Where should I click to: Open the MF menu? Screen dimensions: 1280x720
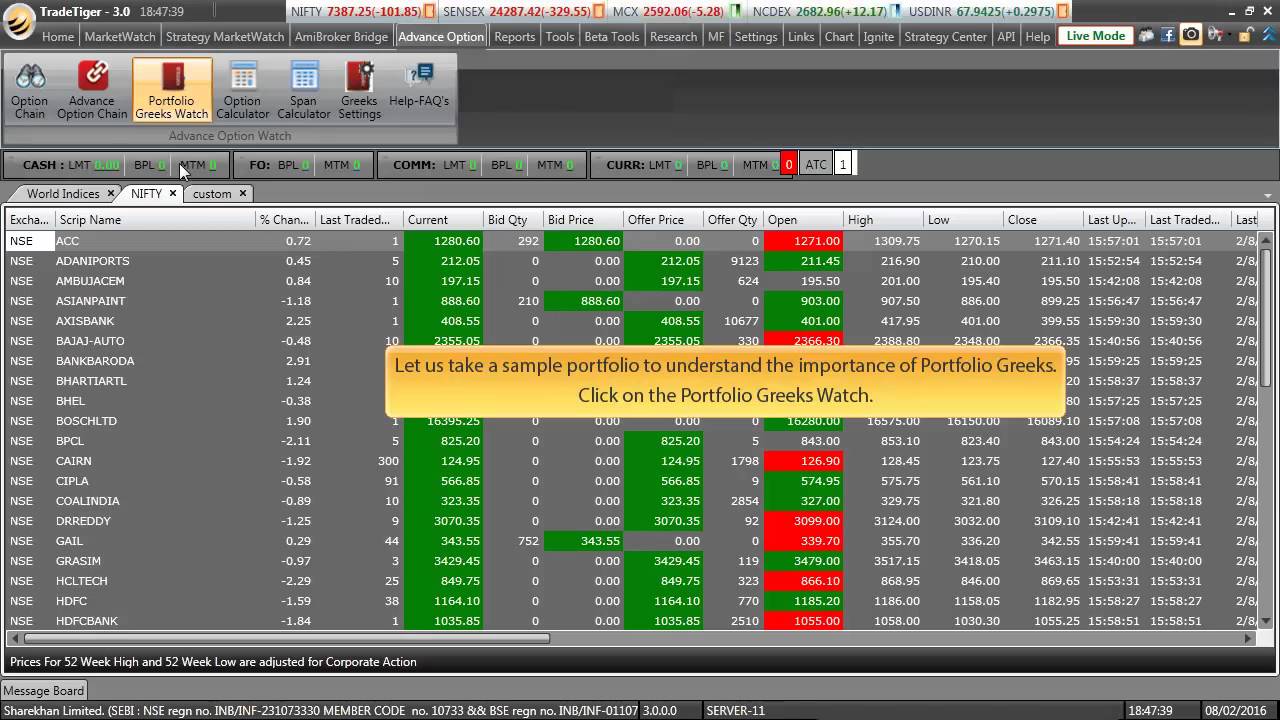(x=716, y=36)
